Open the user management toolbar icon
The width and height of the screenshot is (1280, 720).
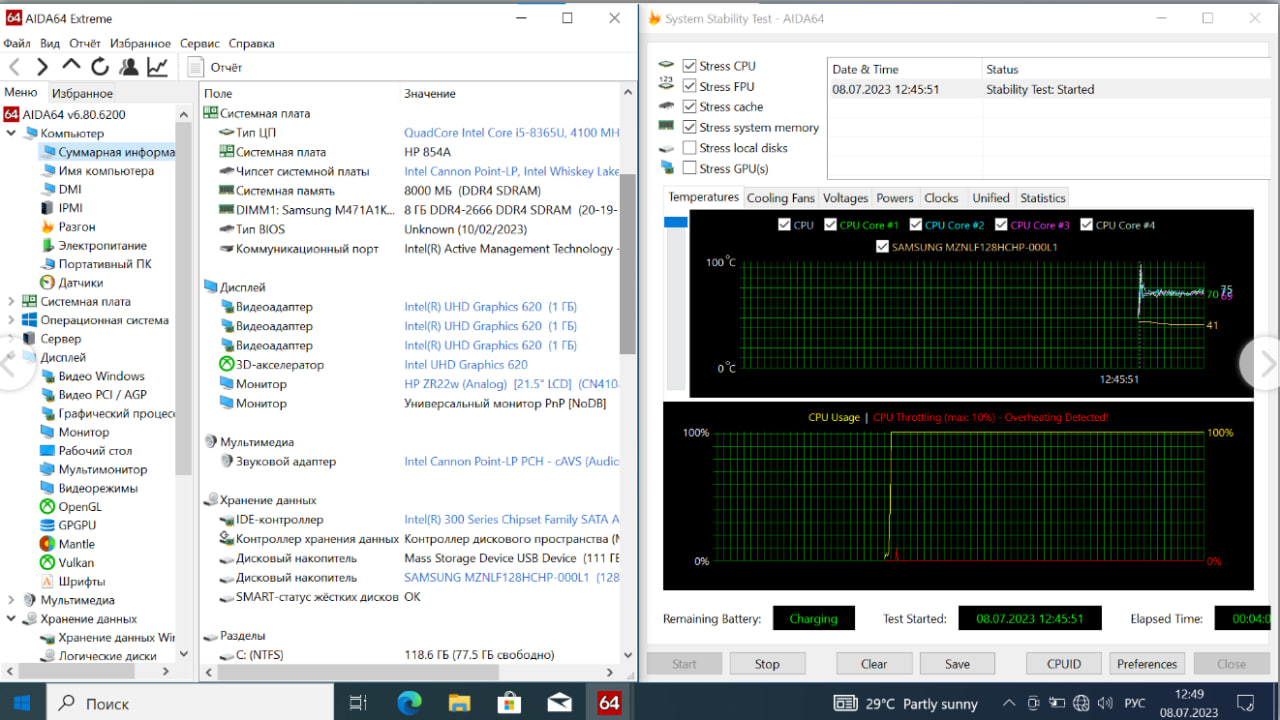129,67
